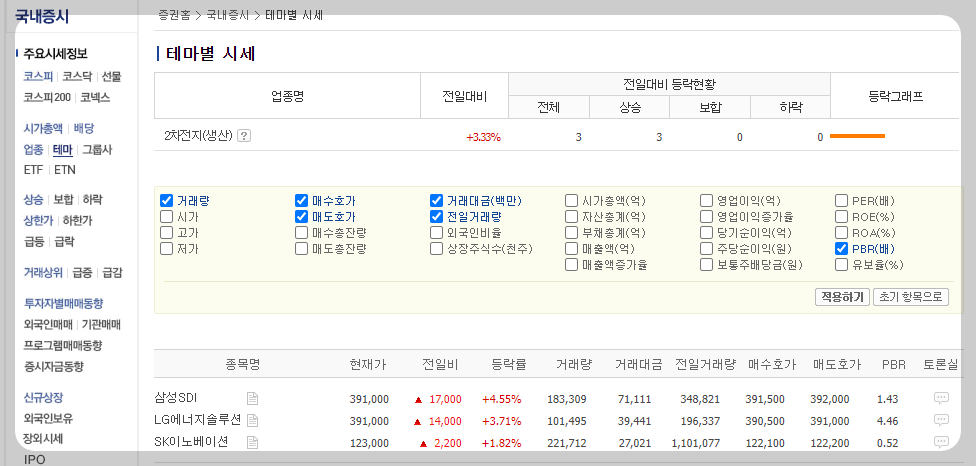Enable the 영업이익(억) checkbox
This screenshot has height=466, width=976.
pyautogui.click(x=706, y=200)
